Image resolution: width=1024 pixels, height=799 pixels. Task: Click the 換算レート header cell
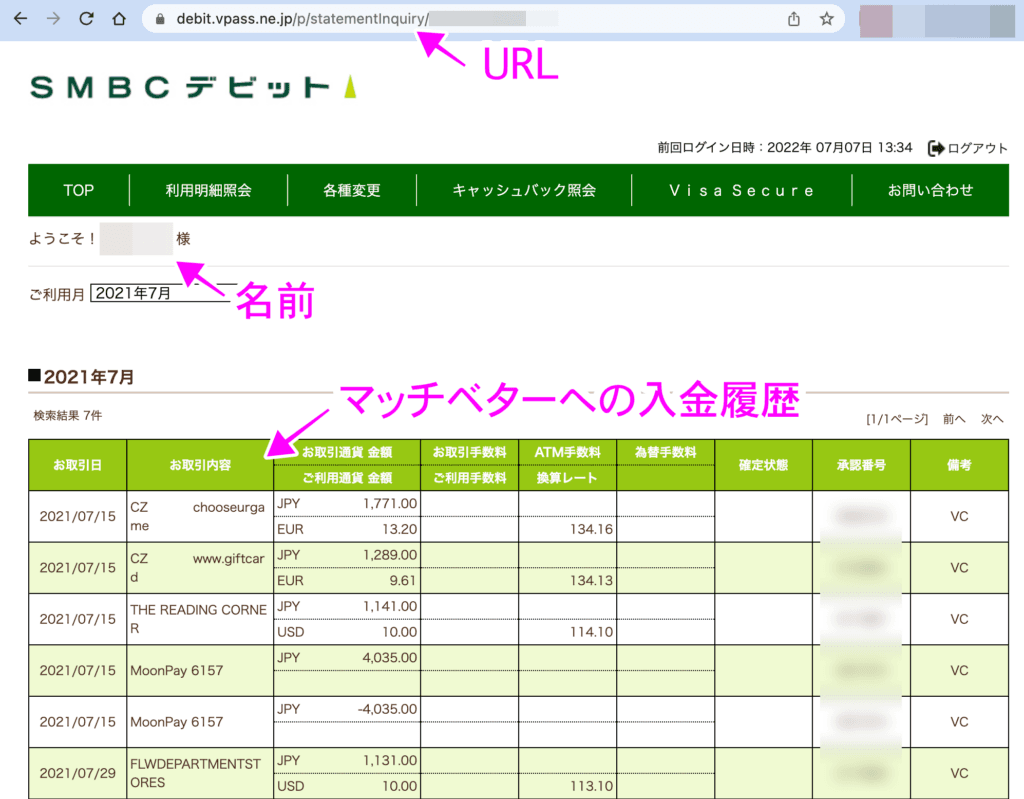tap(568, 478)
